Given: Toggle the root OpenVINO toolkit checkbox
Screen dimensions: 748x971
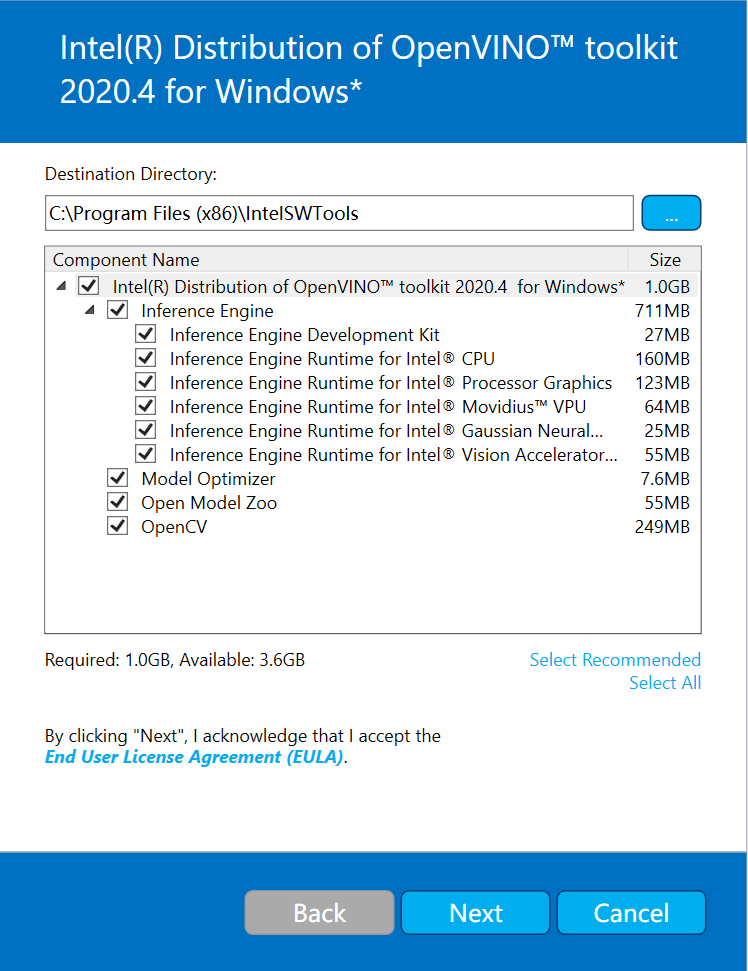Looking at the screenshot, I should (89, 286).
